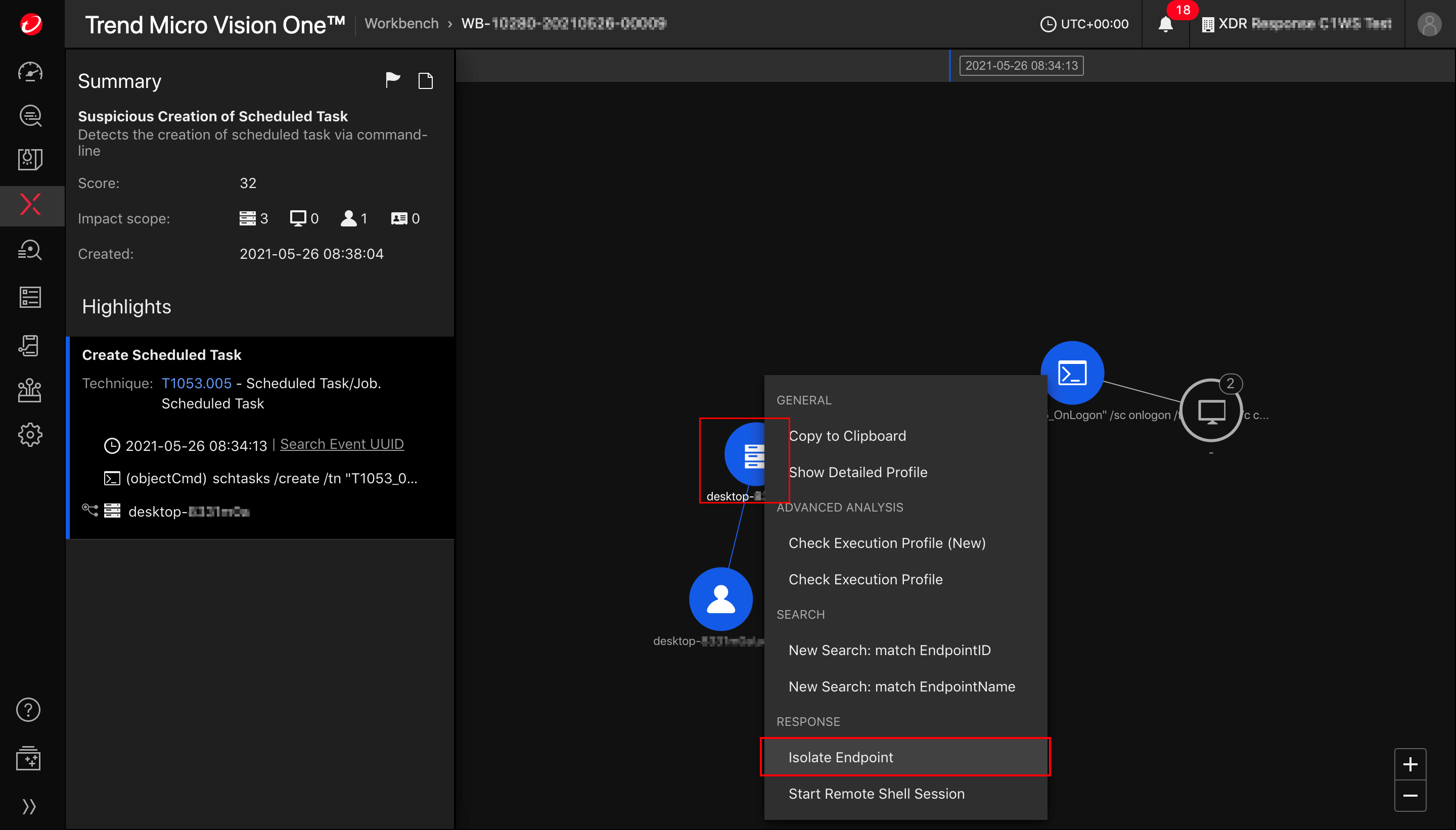Click the Search Event UUID hyperlink
This screenshot has height=830, width=1456.
point(341,444)
